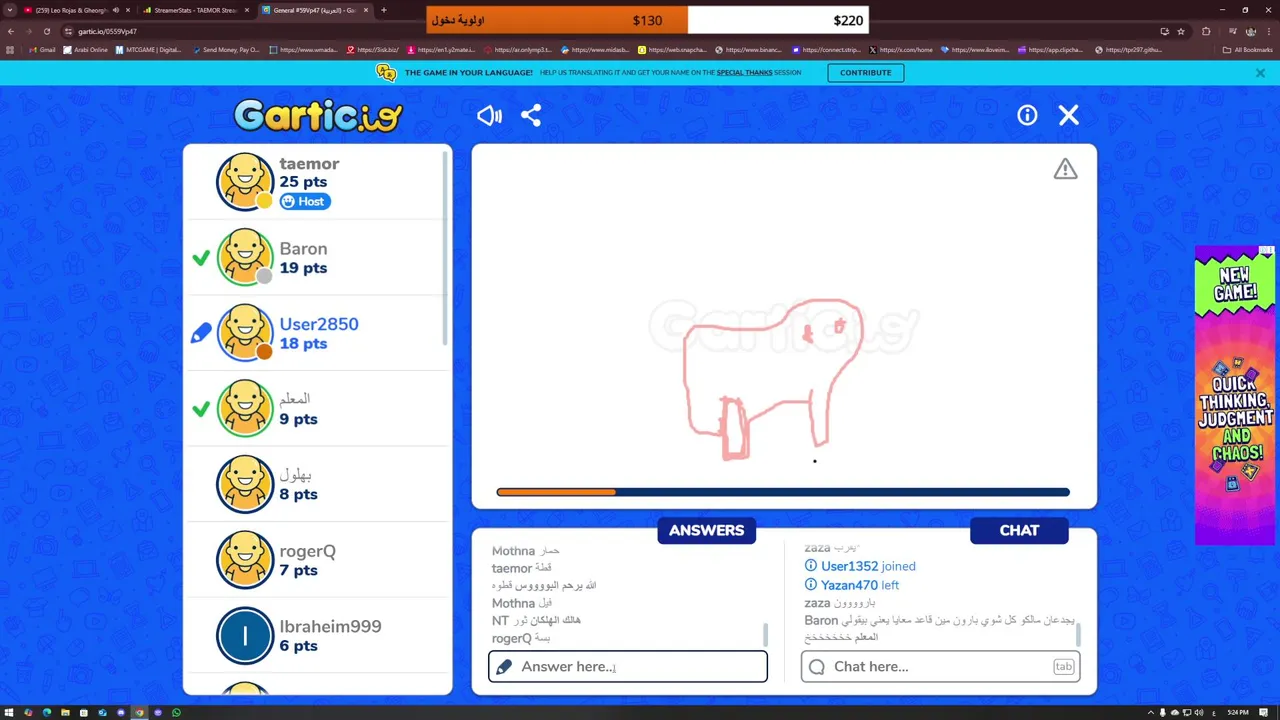Click the translation banner language icon
The height and width of the screenshot is (720, 1280).
click(386, 72)
